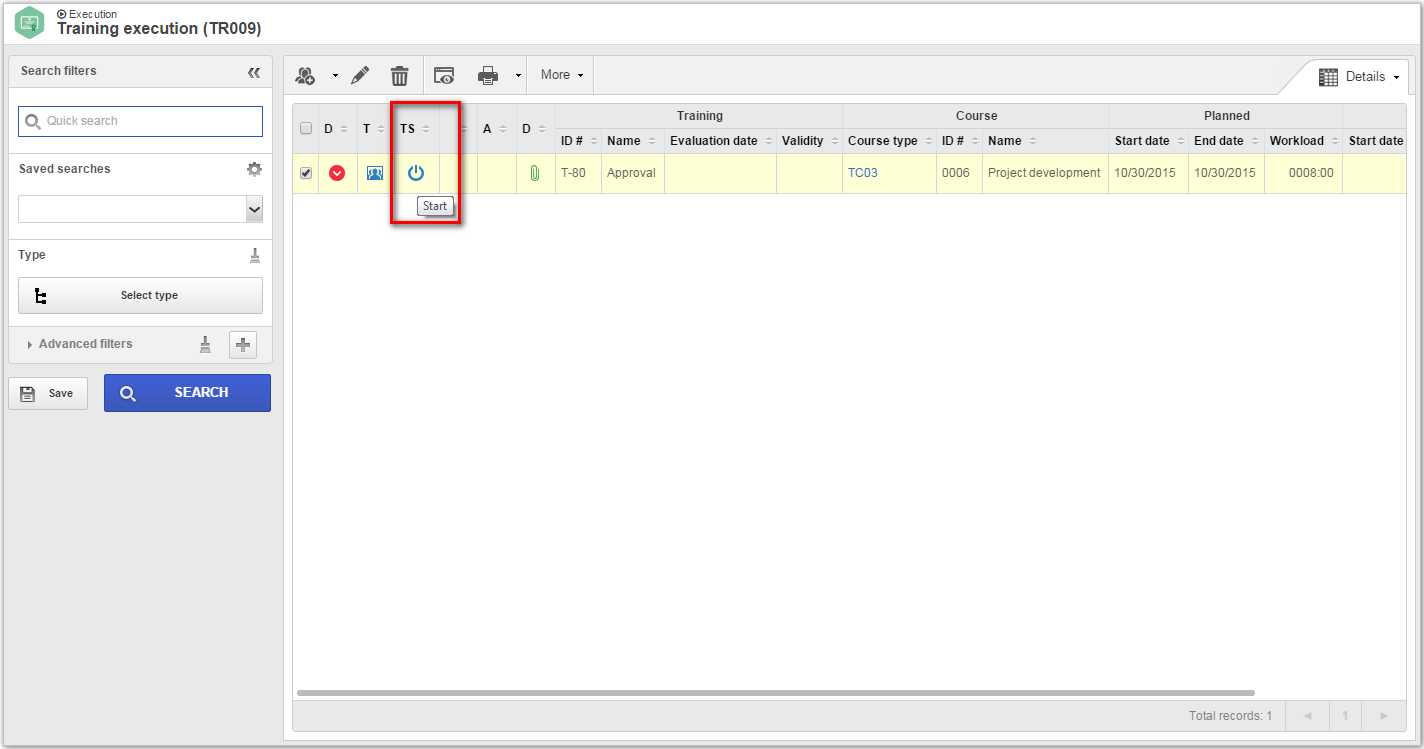Sort by the Evaluation date column header
Viewport: 1424px width, 749px height.
tap(720, 141)
